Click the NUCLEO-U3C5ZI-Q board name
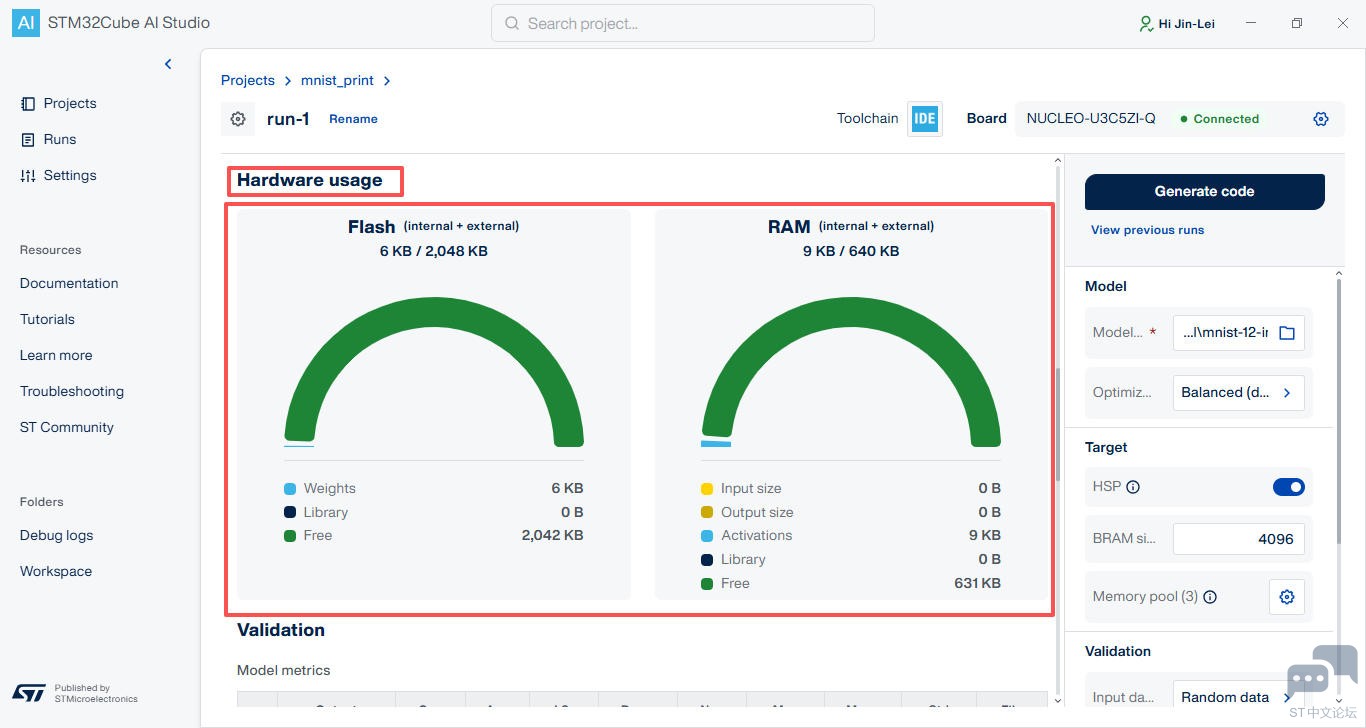The height and width of the screenshot is (728, 1366). (1091, 118)
